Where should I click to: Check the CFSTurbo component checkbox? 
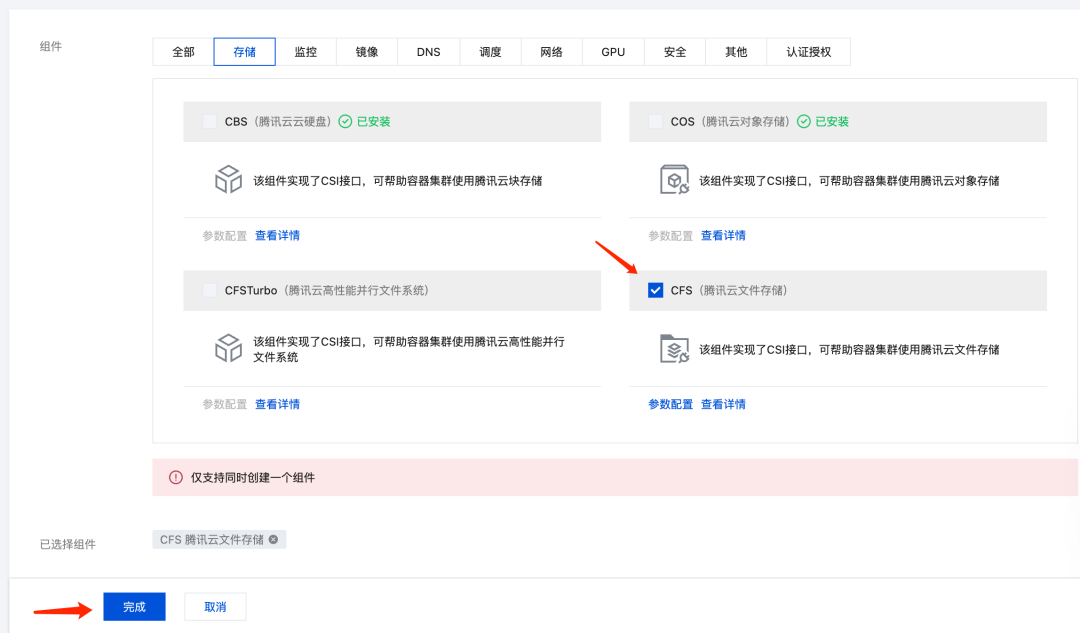[209, 290]
